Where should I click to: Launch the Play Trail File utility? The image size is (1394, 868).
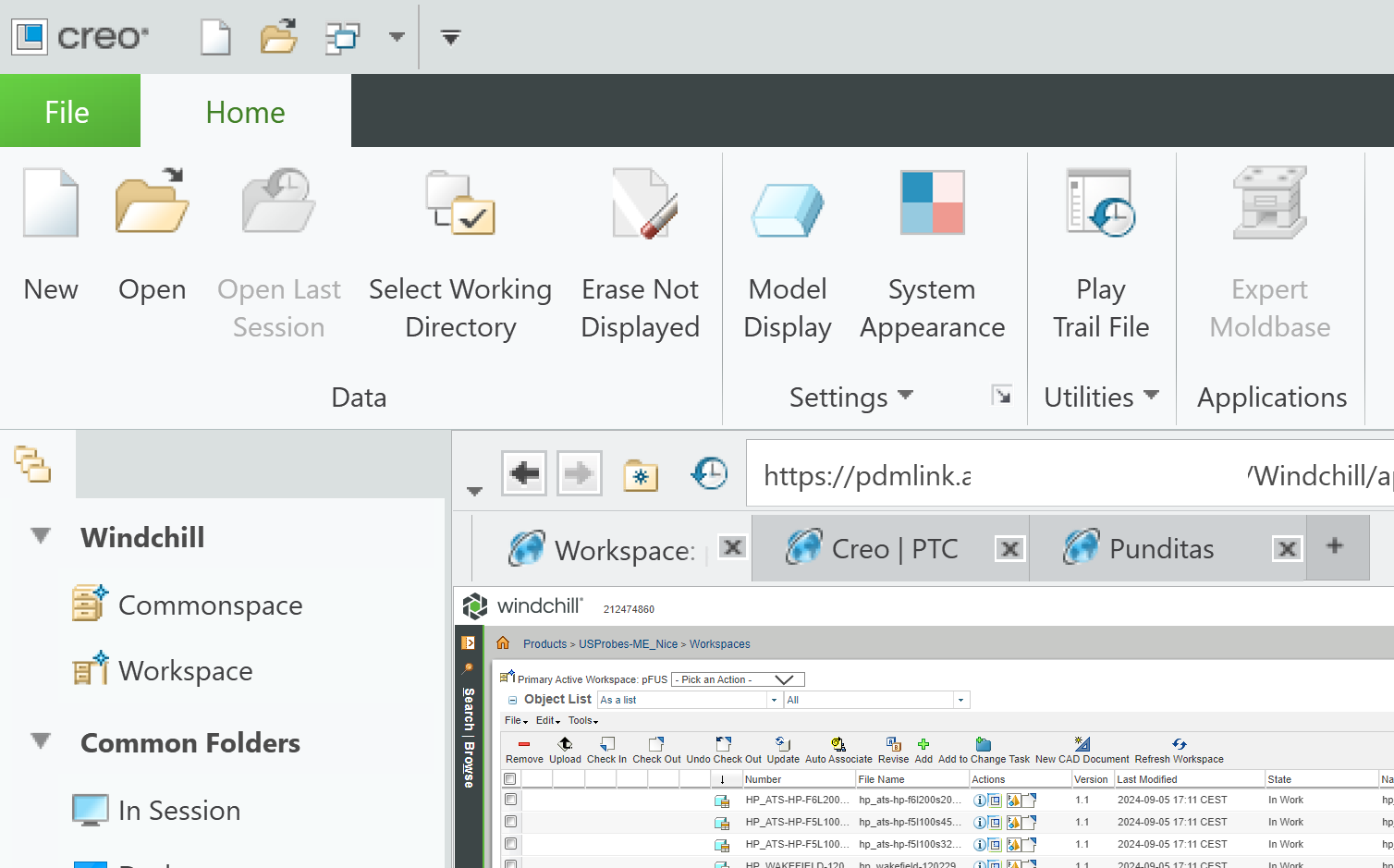click(x=1100, y=203)
